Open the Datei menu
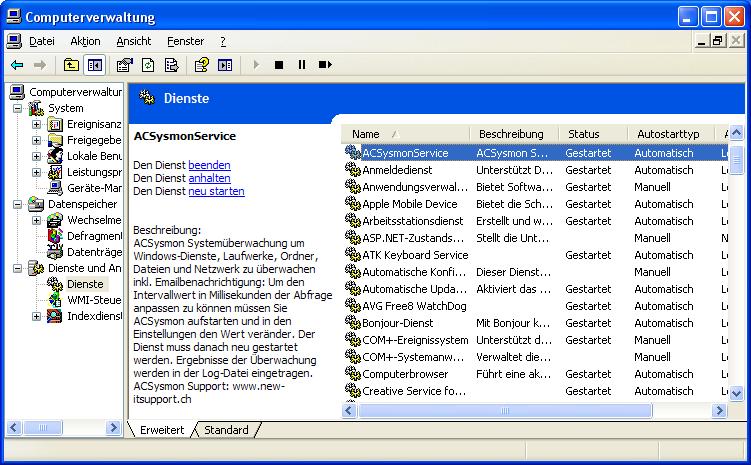 pos(42,41)
